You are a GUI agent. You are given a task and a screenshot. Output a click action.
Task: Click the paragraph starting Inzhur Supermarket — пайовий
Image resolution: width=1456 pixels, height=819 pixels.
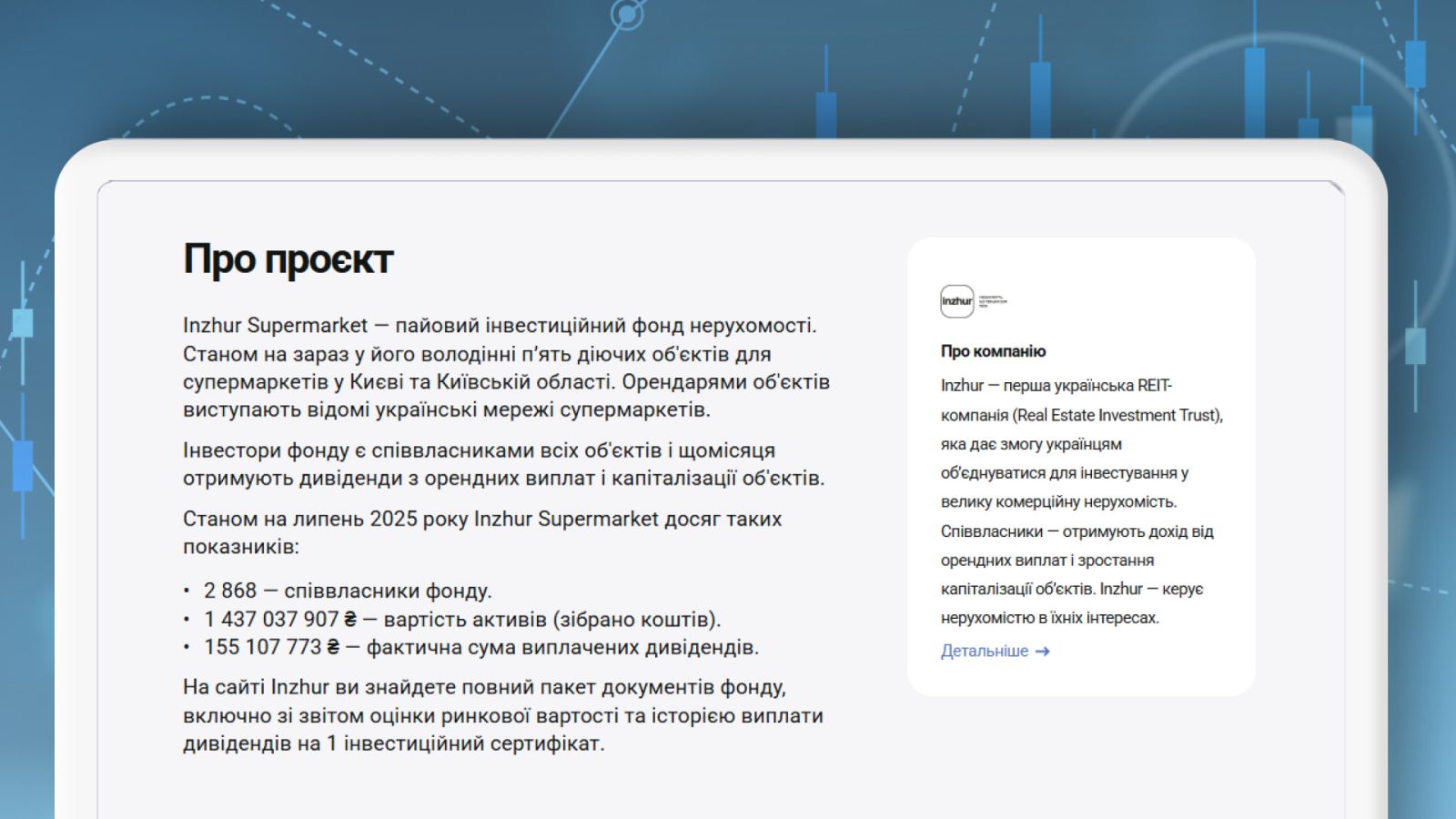506,368
